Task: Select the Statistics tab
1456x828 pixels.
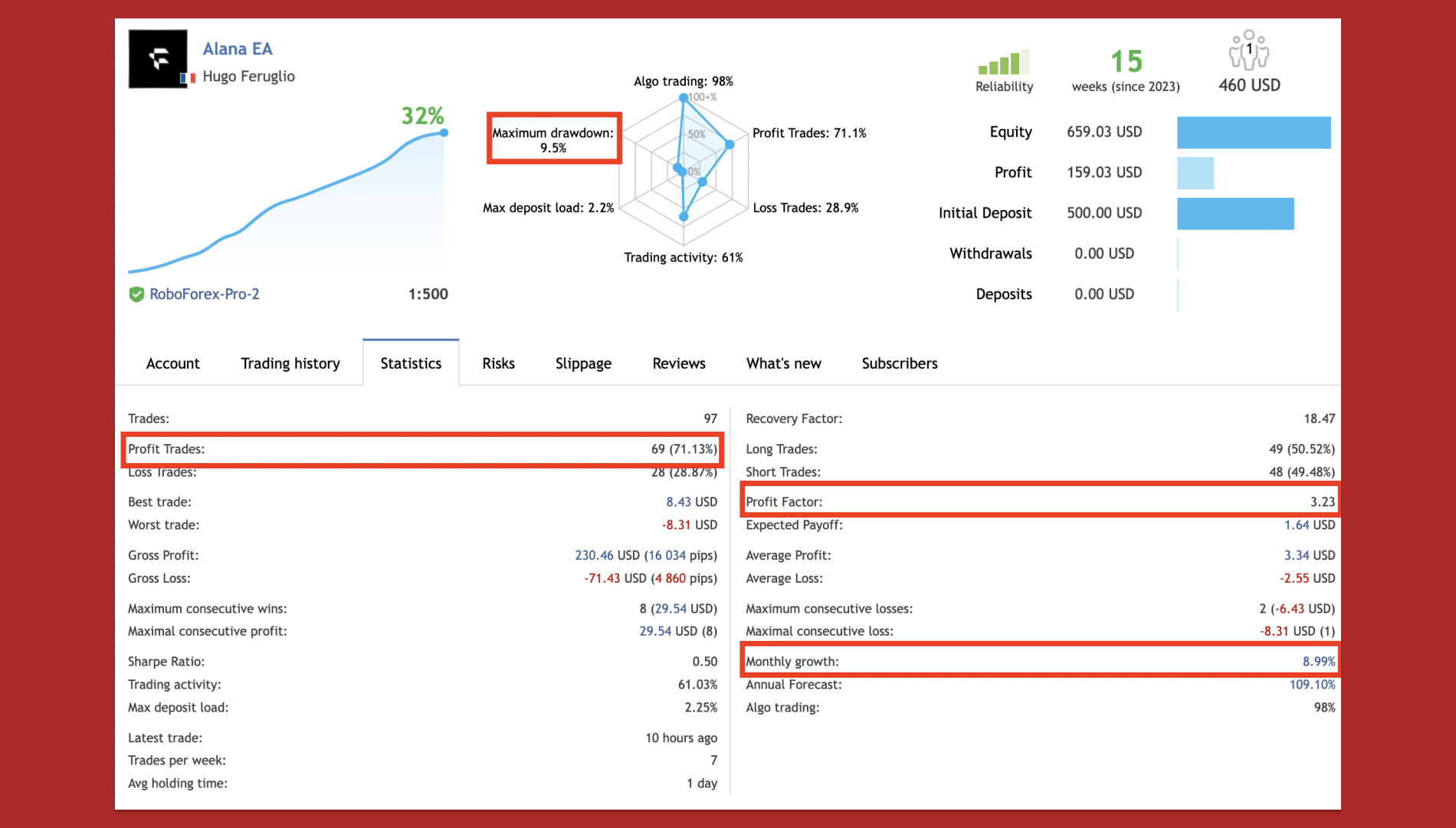Action: coord(411,363)
